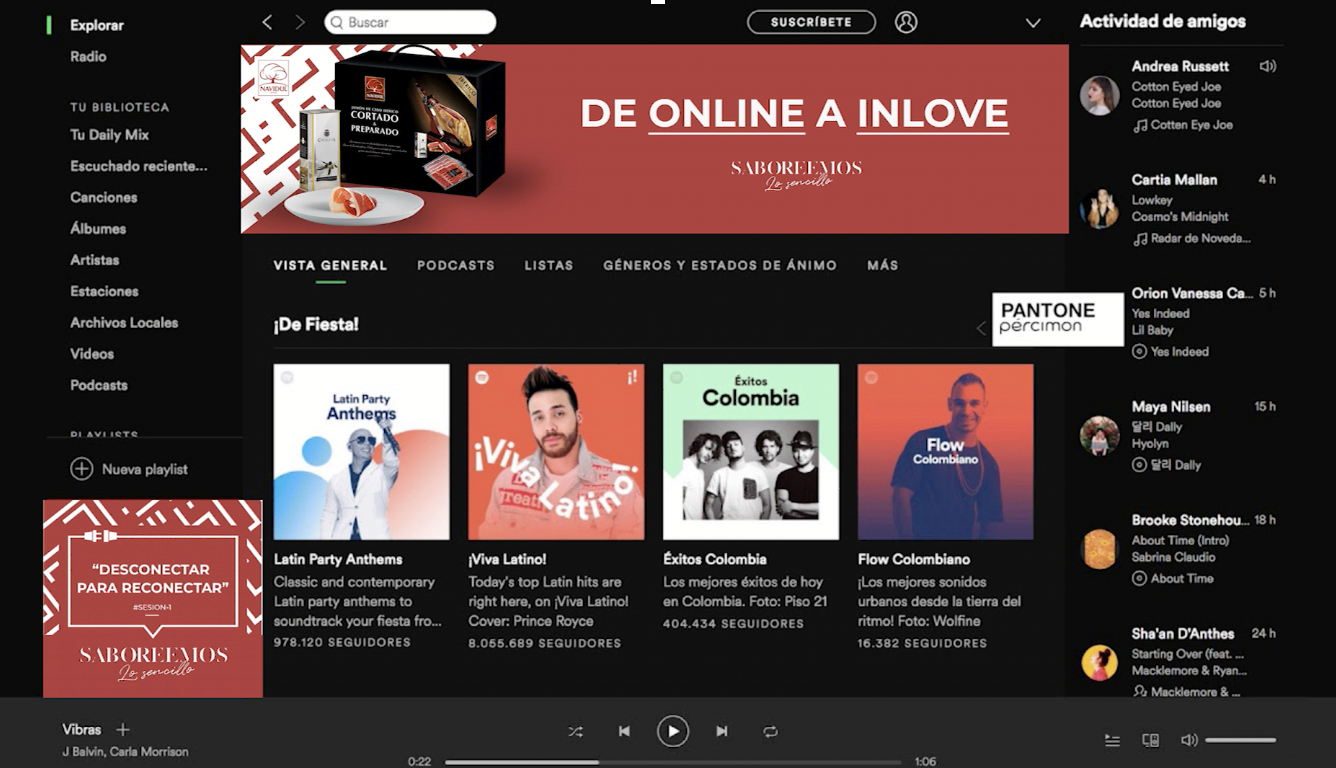
Task: Open the connect to device icon
Action: 1151,740
